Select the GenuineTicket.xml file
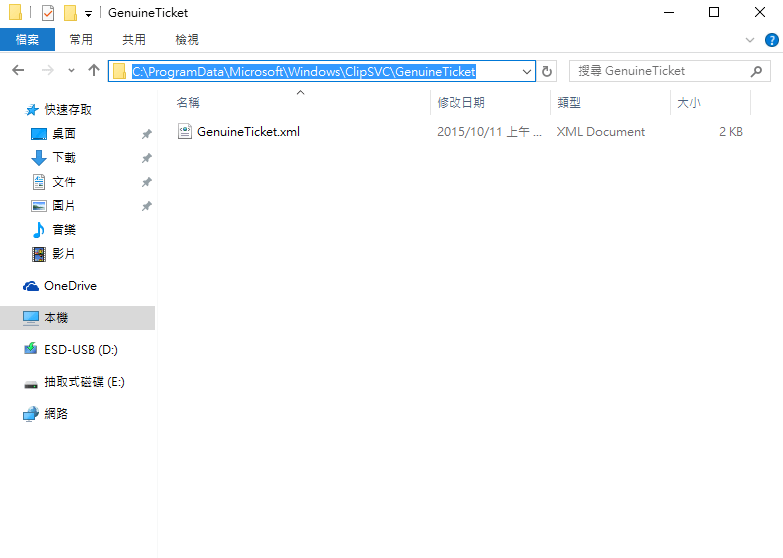The height and width of the screenshot is (558, 783). 248,132
